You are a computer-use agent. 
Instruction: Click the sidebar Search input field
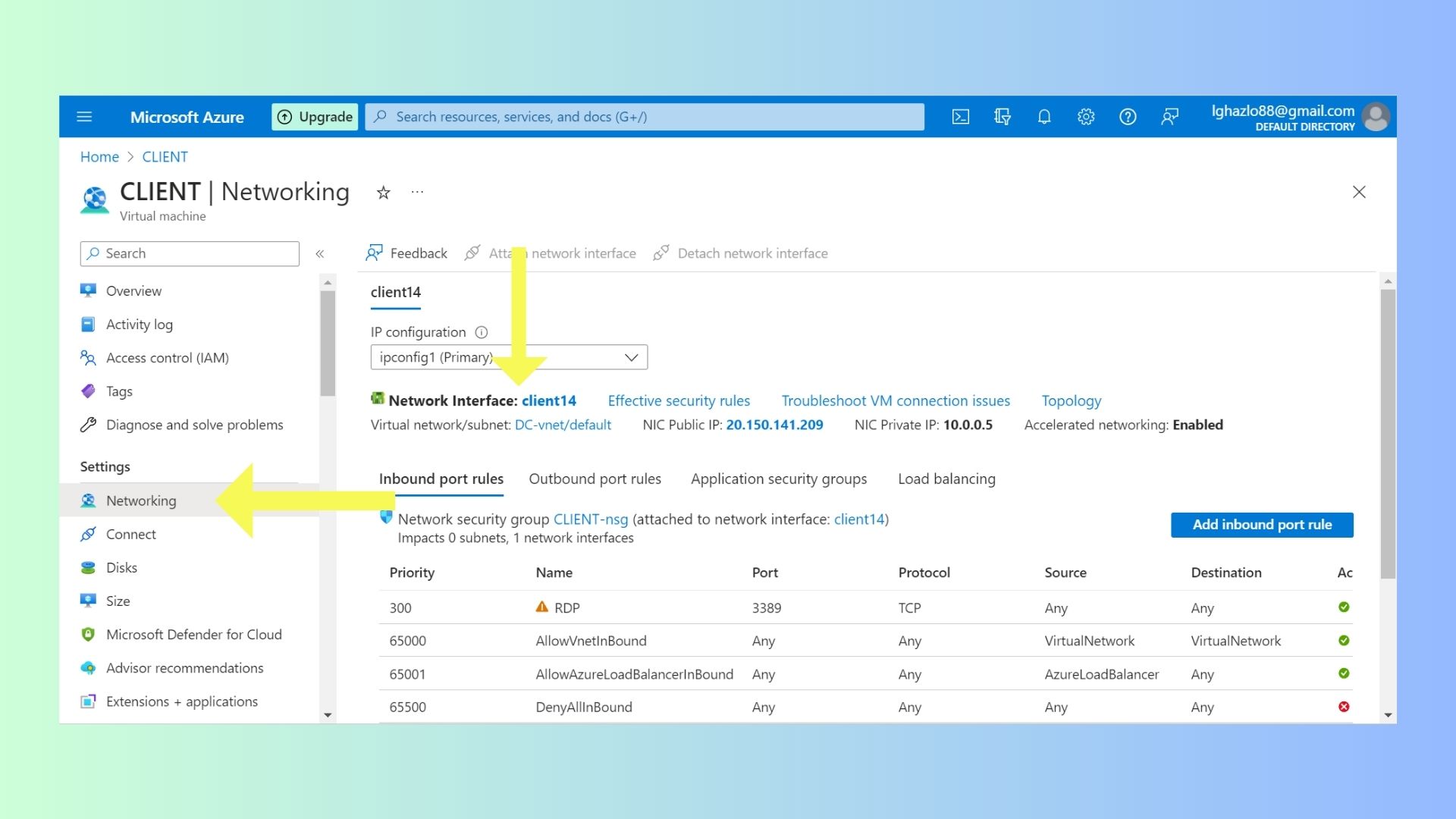[x=190, y=254]
